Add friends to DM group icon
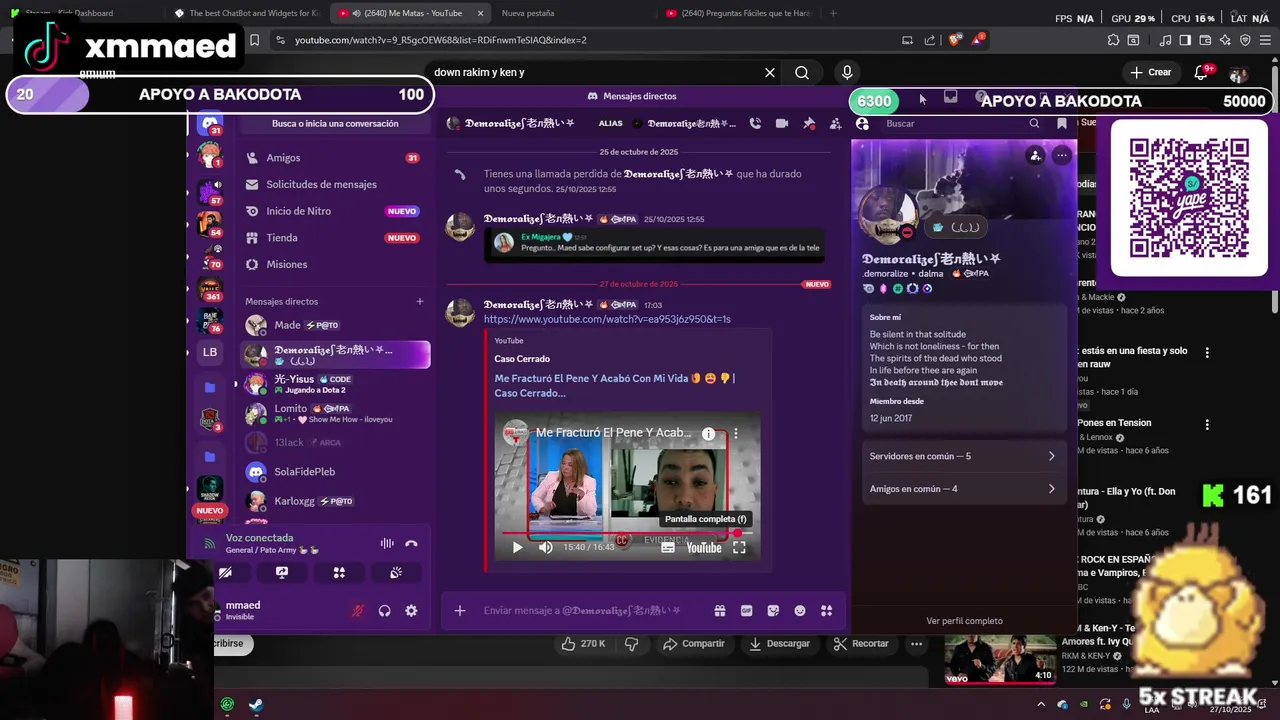This screenshot has height=720, width=1280. click(x=835, y=123)
